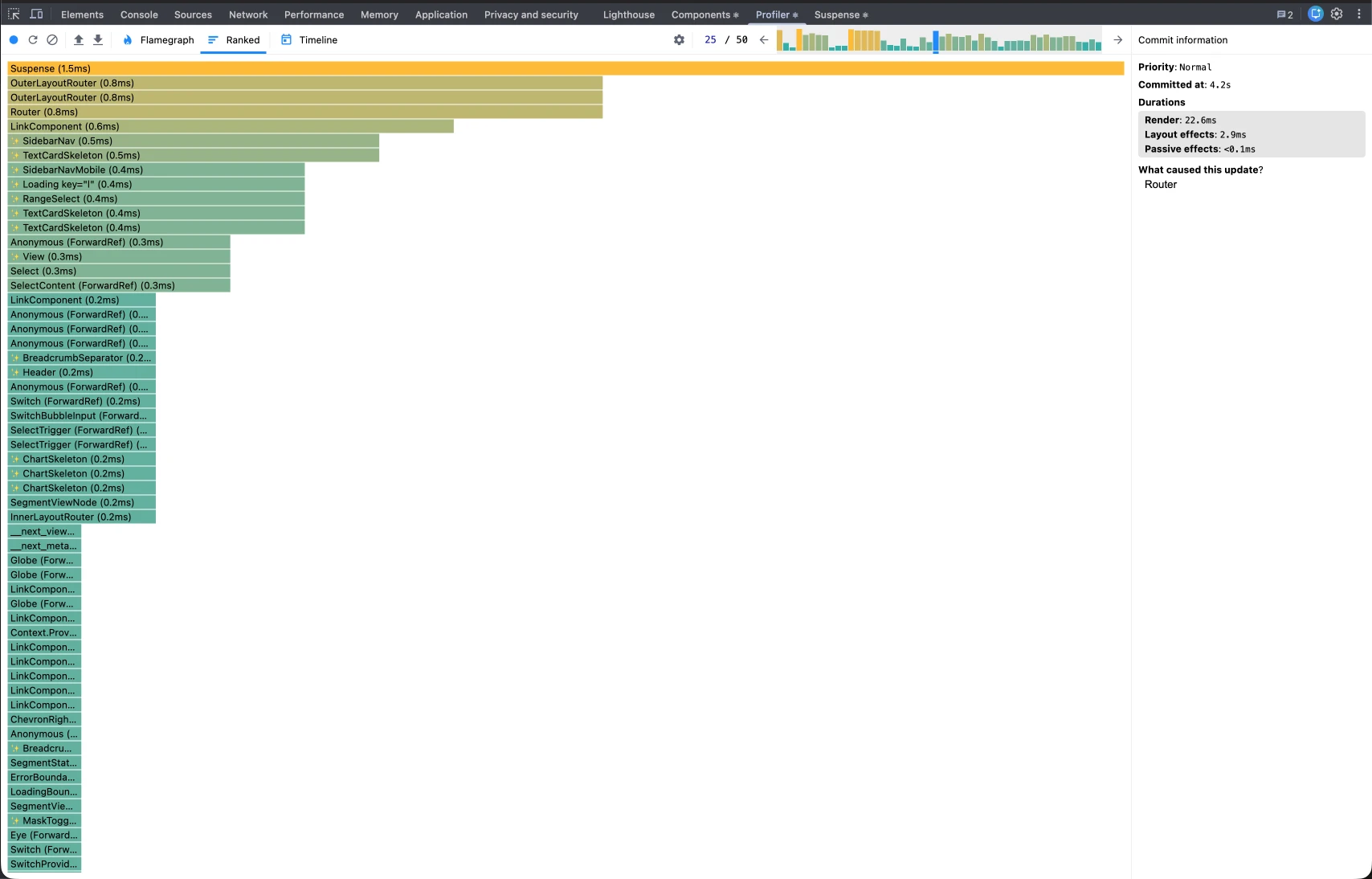This screenshot has height=879, width=1372.
Task: Click the load profile upload icon
Action: pos(79,40)
